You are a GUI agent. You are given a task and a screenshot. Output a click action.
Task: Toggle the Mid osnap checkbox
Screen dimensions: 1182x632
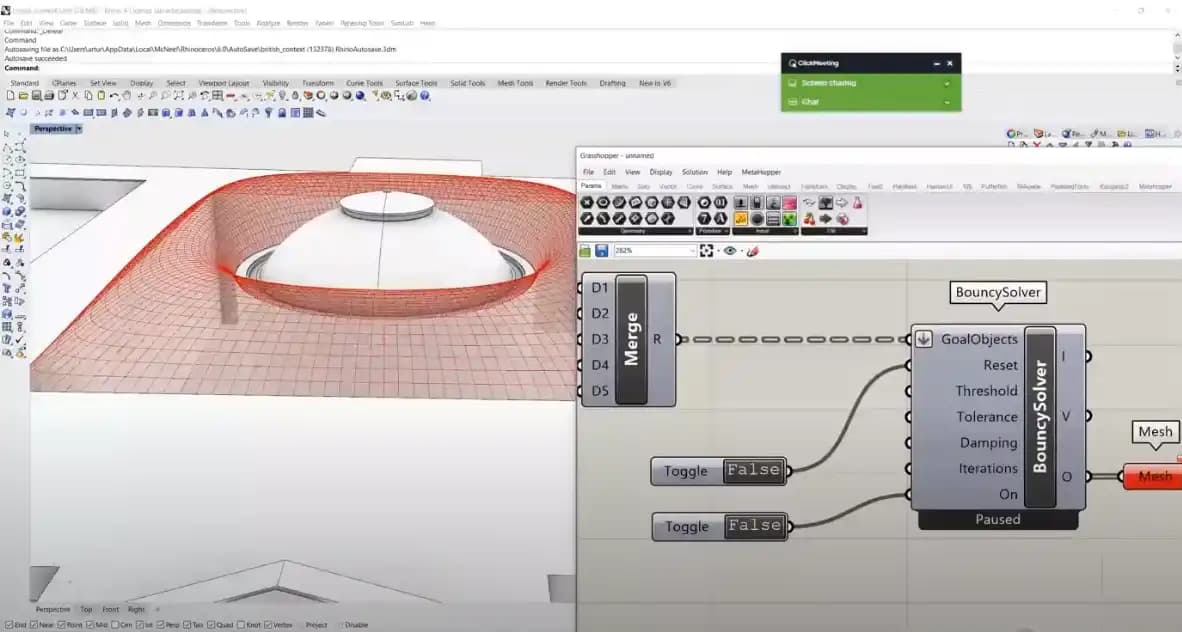[x=90, y=625]
